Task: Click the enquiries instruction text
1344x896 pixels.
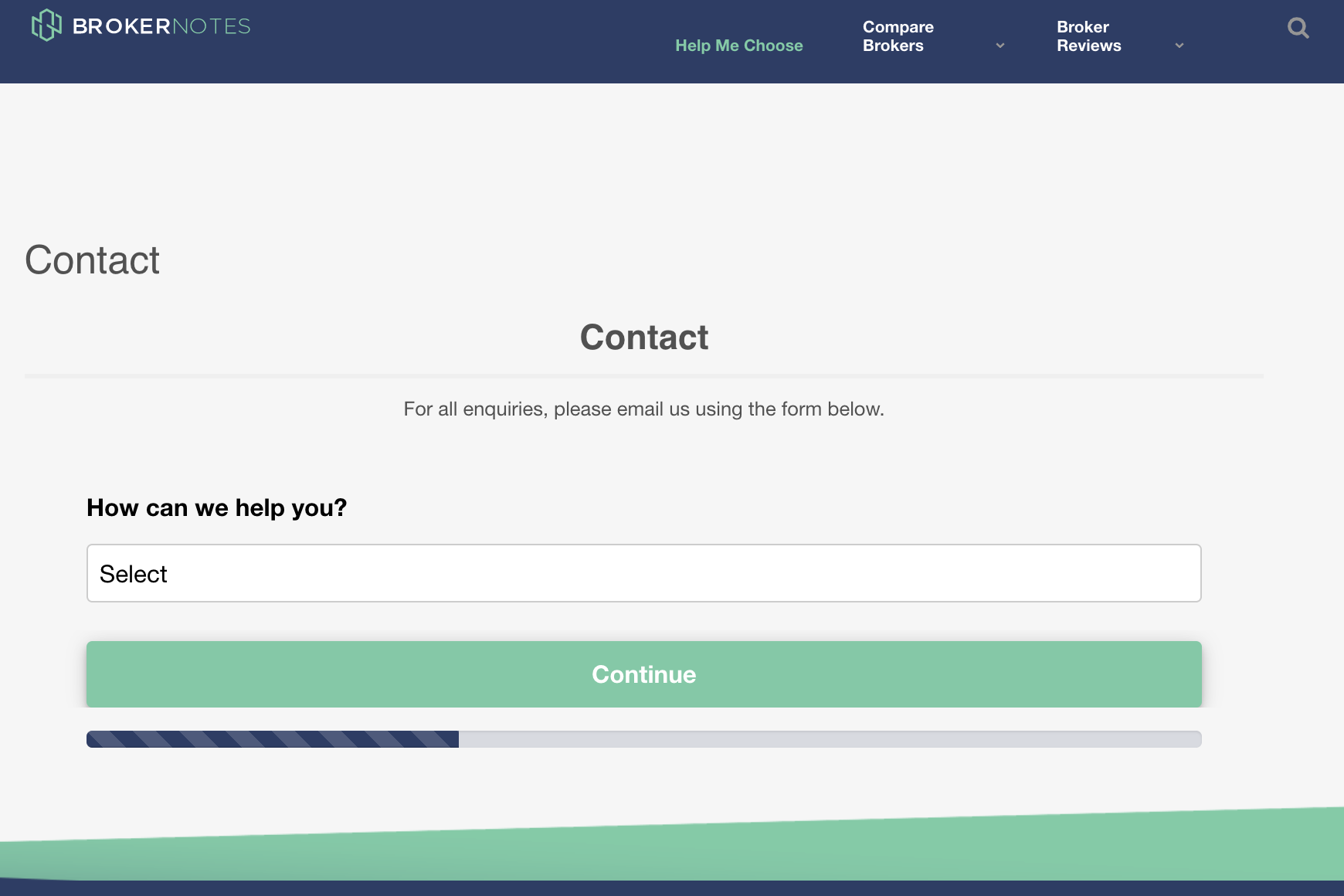Action: (x=643, y=409)
